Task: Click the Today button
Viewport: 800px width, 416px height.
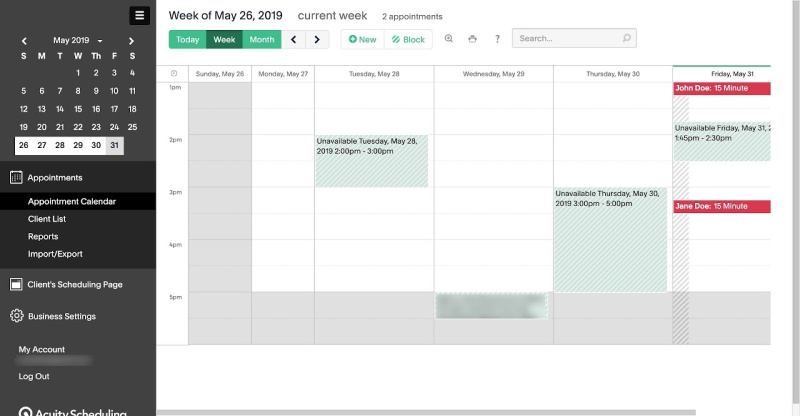Action: click(x=187, y=39)
